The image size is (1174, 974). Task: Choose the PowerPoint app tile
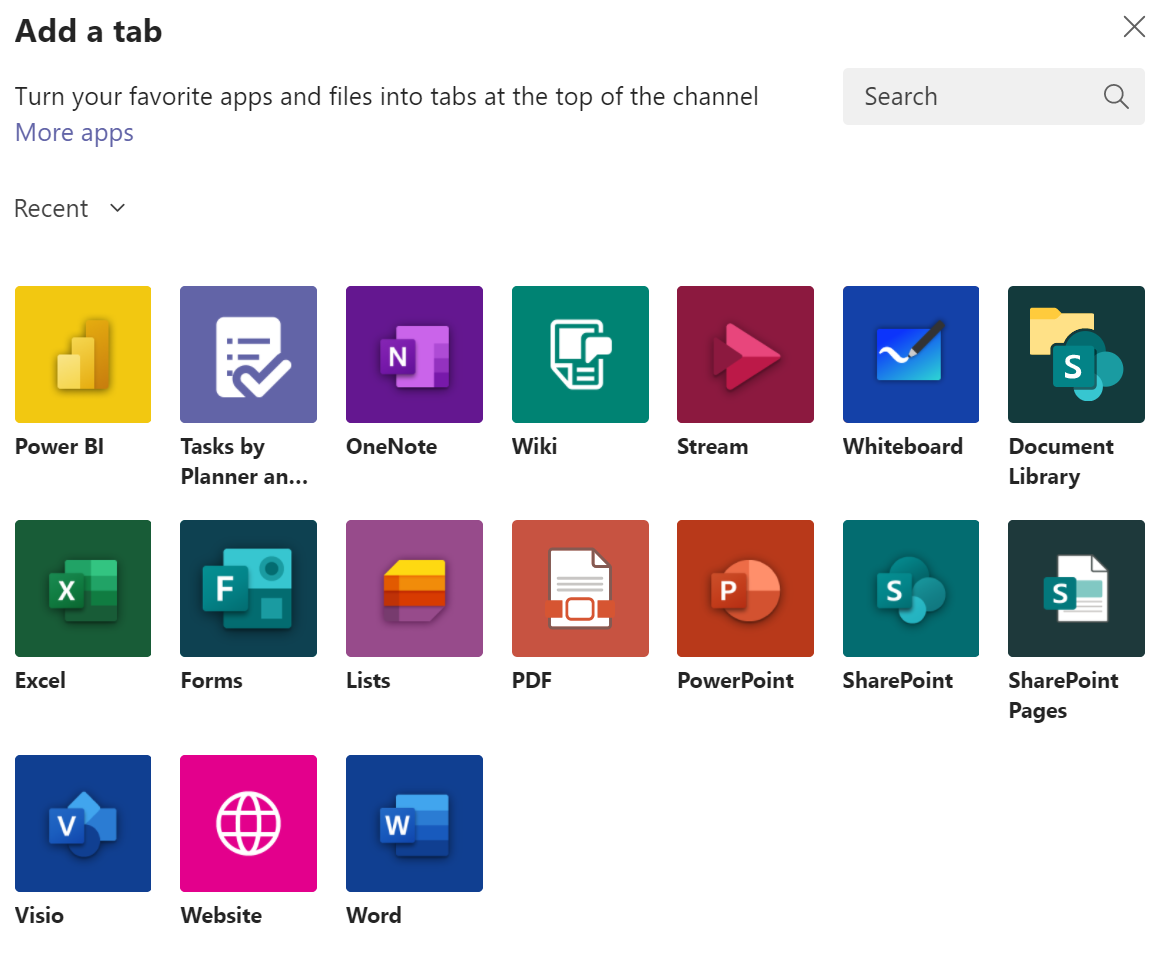(x=745, y=588)
